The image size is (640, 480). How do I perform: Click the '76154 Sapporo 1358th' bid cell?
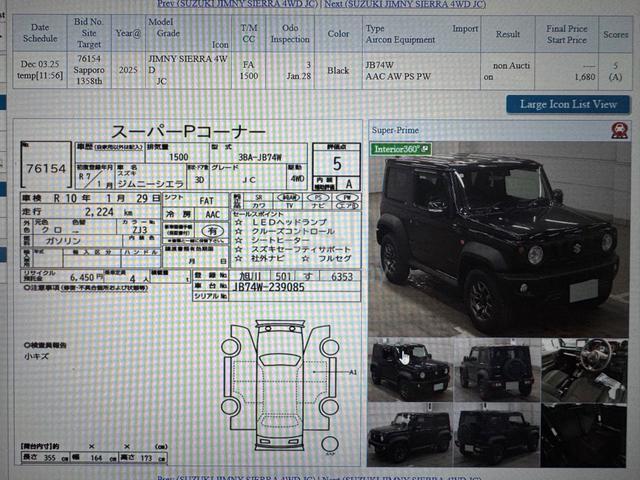pos(89,70)
